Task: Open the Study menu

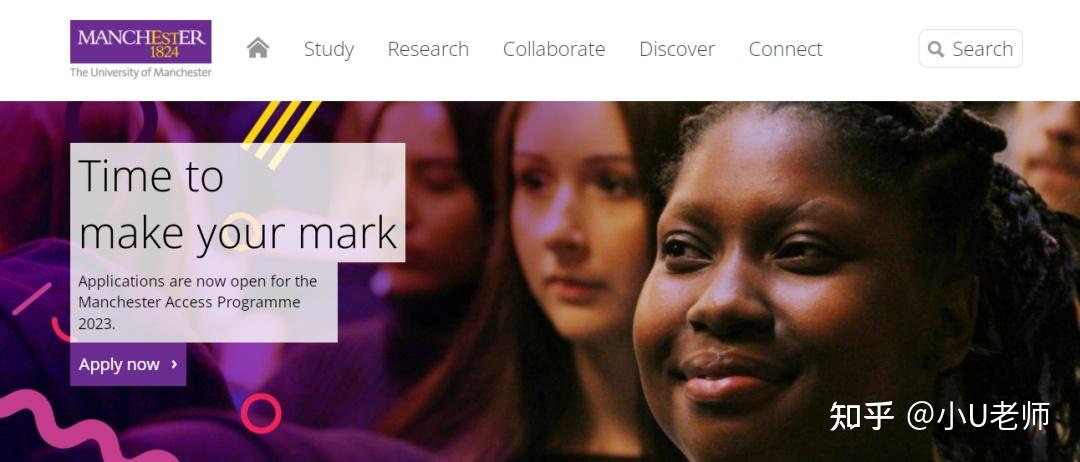Action: (329, 49)
